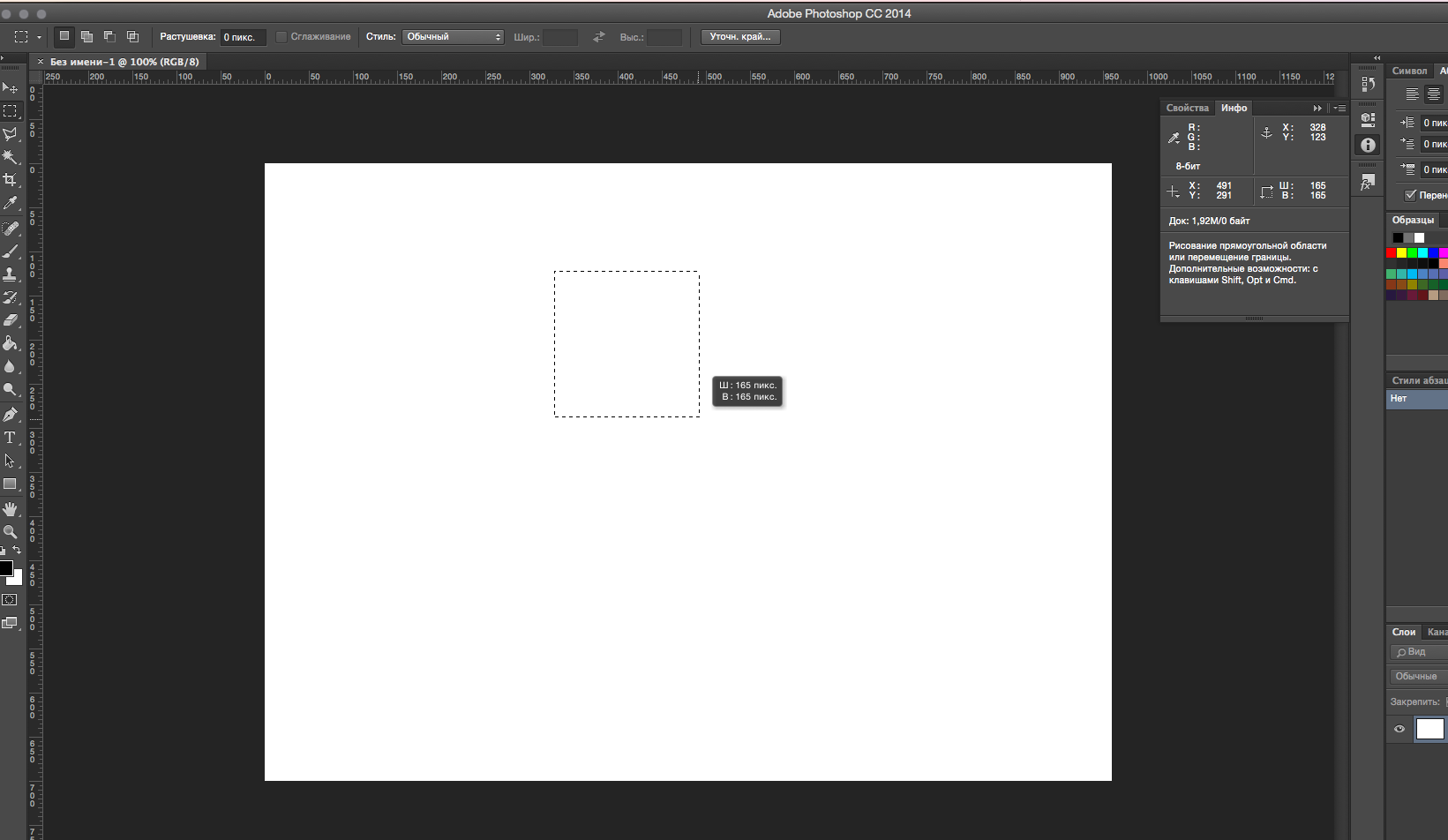Click left align text button

(1412, 94)
